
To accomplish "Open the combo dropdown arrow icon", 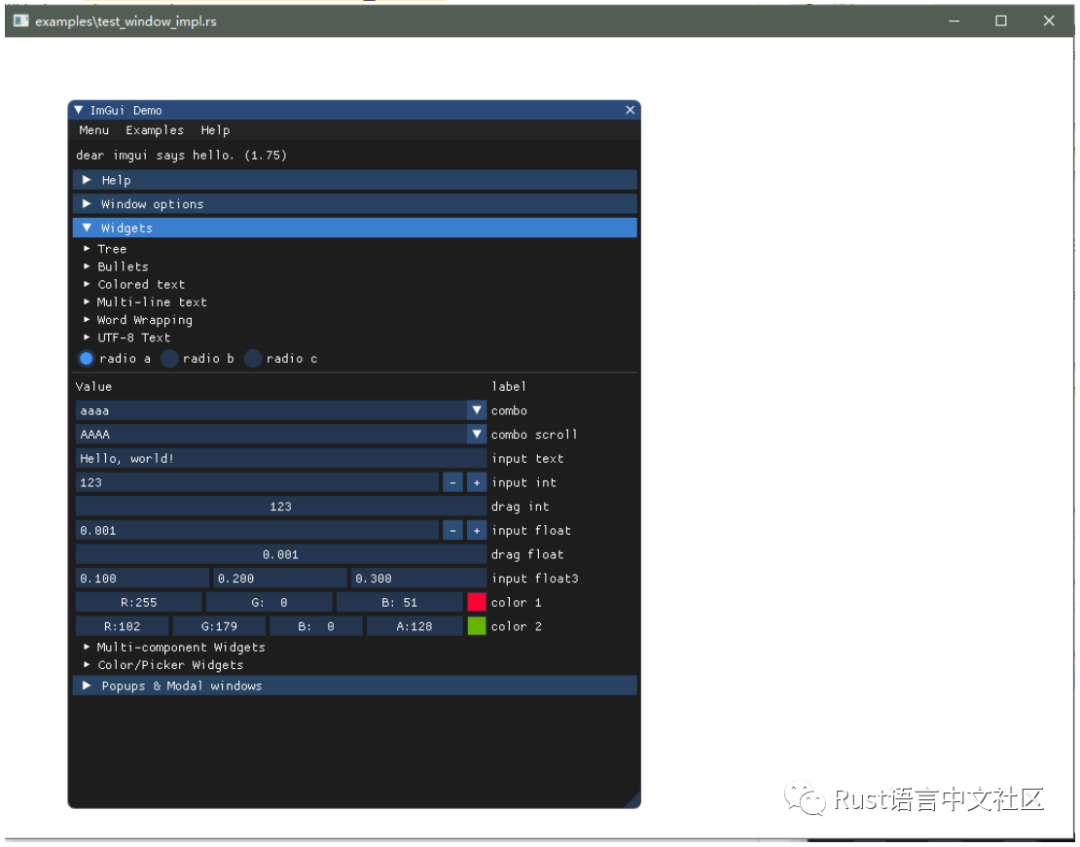I will click(x=477, y=410).
